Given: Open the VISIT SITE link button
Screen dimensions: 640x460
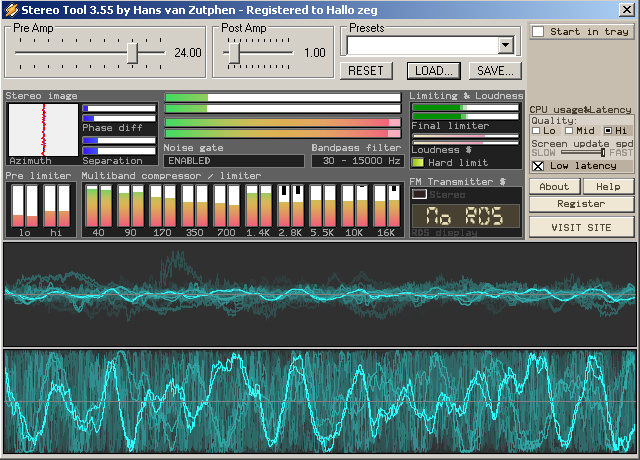Looking at the screenshot, I should pyautogui.click(x=581, y=226).
